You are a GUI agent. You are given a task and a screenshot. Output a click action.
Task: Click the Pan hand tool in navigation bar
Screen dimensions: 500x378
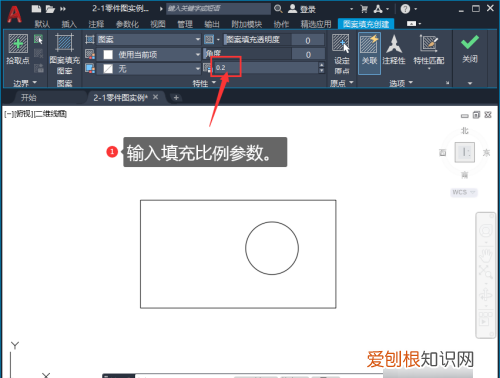486,255
